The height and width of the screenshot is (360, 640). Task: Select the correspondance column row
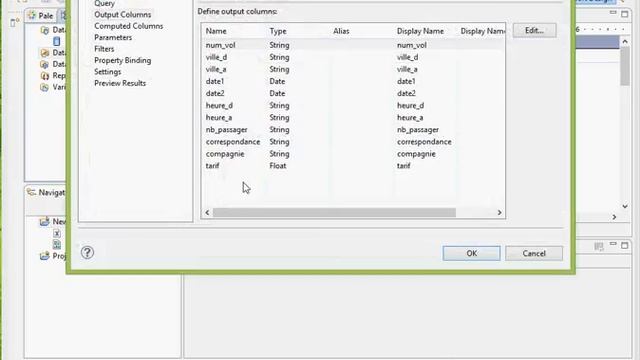(x=353, y=142)
